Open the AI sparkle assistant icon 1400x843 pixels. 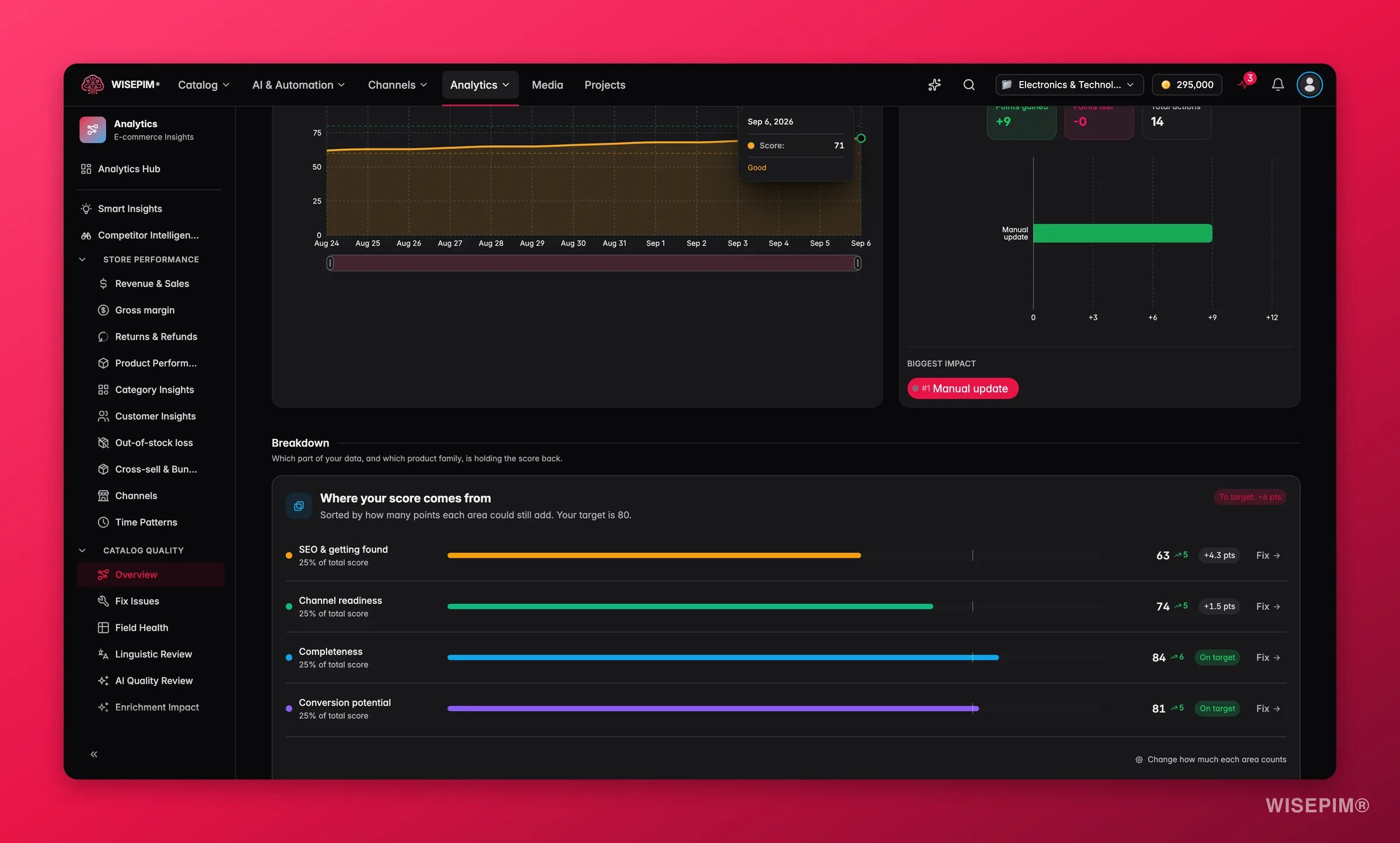[935, 85]
